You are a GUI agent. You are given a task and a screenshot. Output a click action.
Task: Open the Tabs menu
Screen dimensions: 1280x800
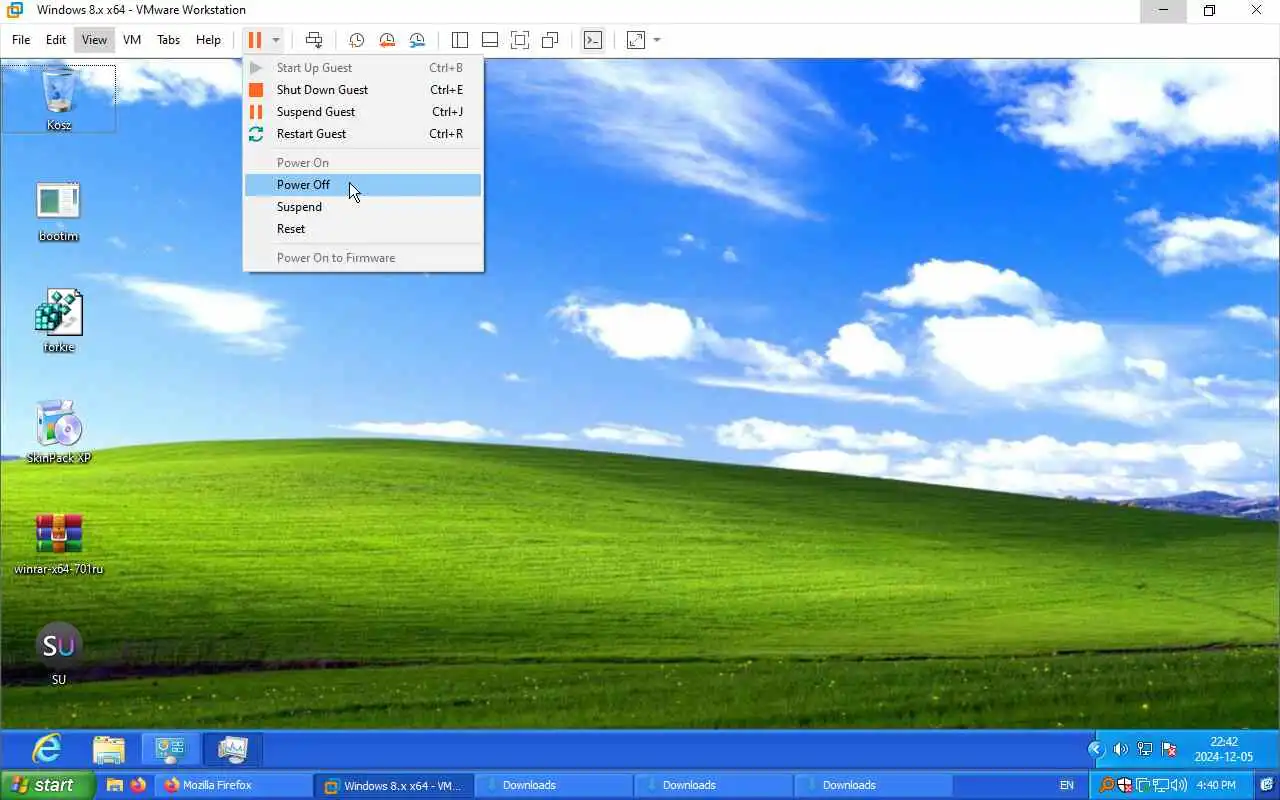pos(169,40)
